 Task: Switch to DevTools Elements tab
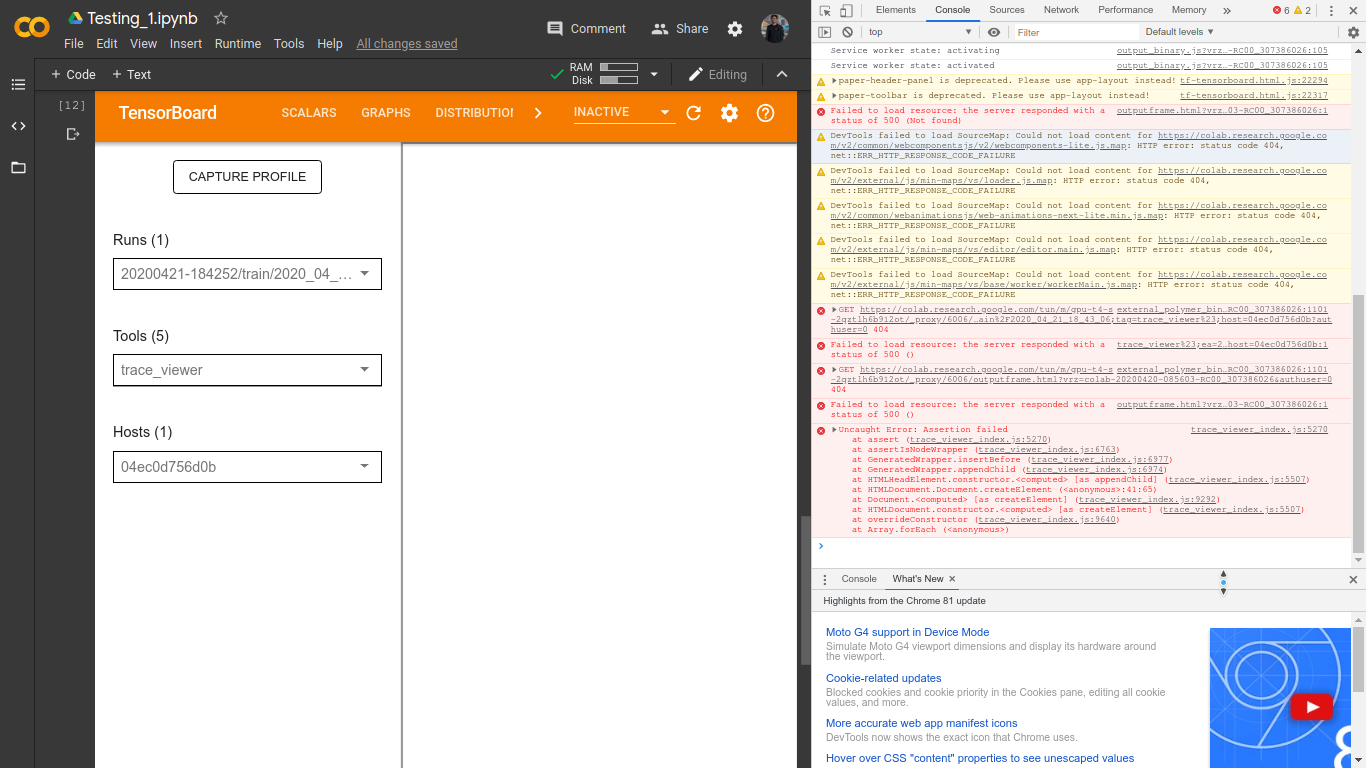coord(895,10)
